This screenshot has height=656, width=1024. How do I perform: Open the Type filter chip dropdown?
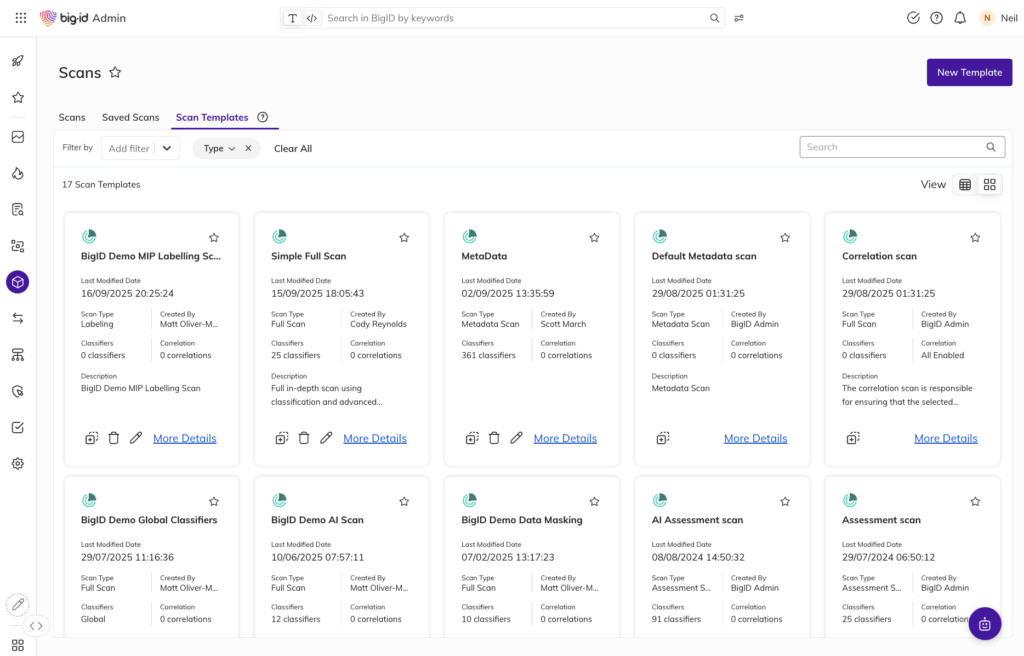click(x=219, y=148)
